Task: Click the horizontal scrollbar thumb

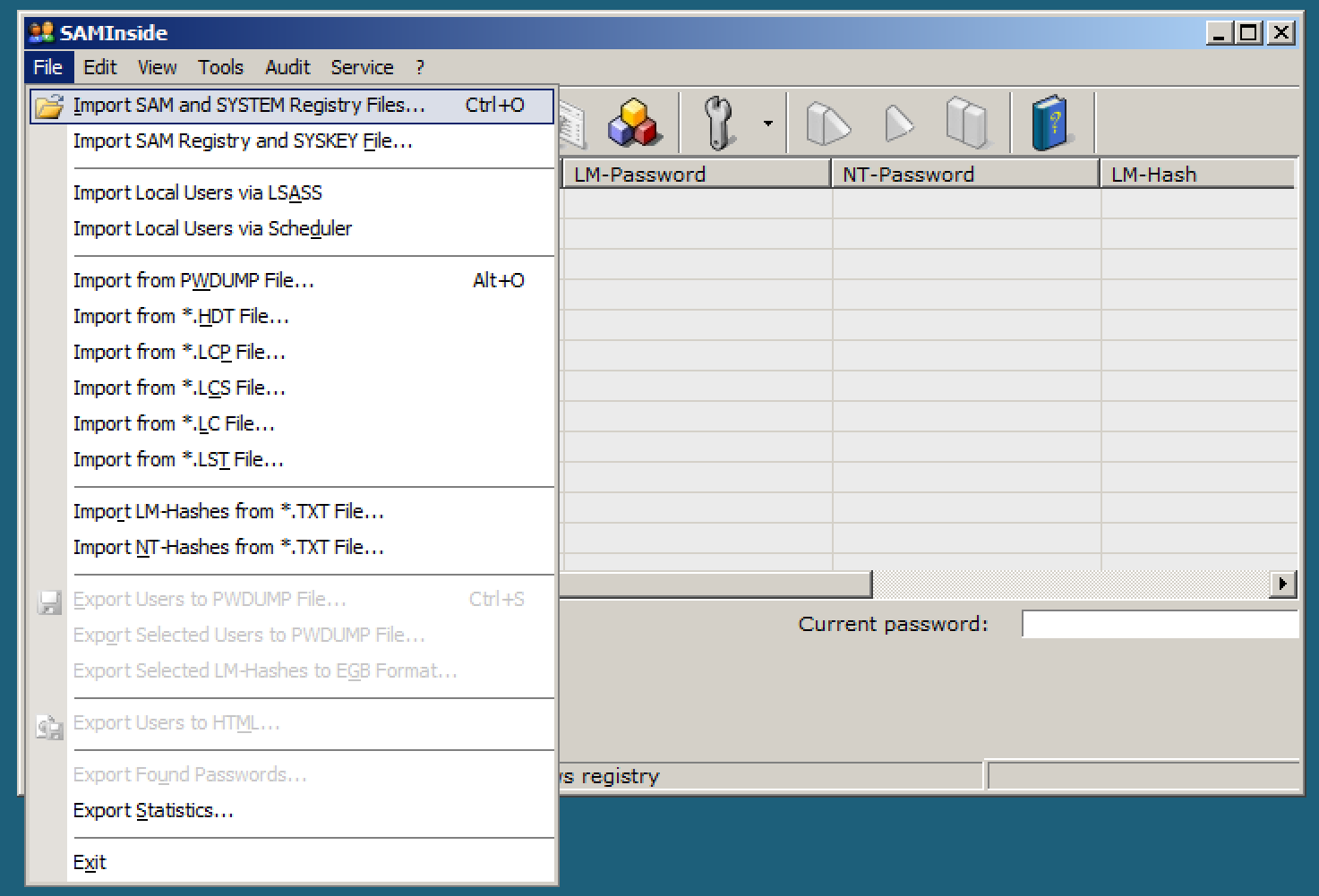Action: pyautogui.click(x=715, y=584)
